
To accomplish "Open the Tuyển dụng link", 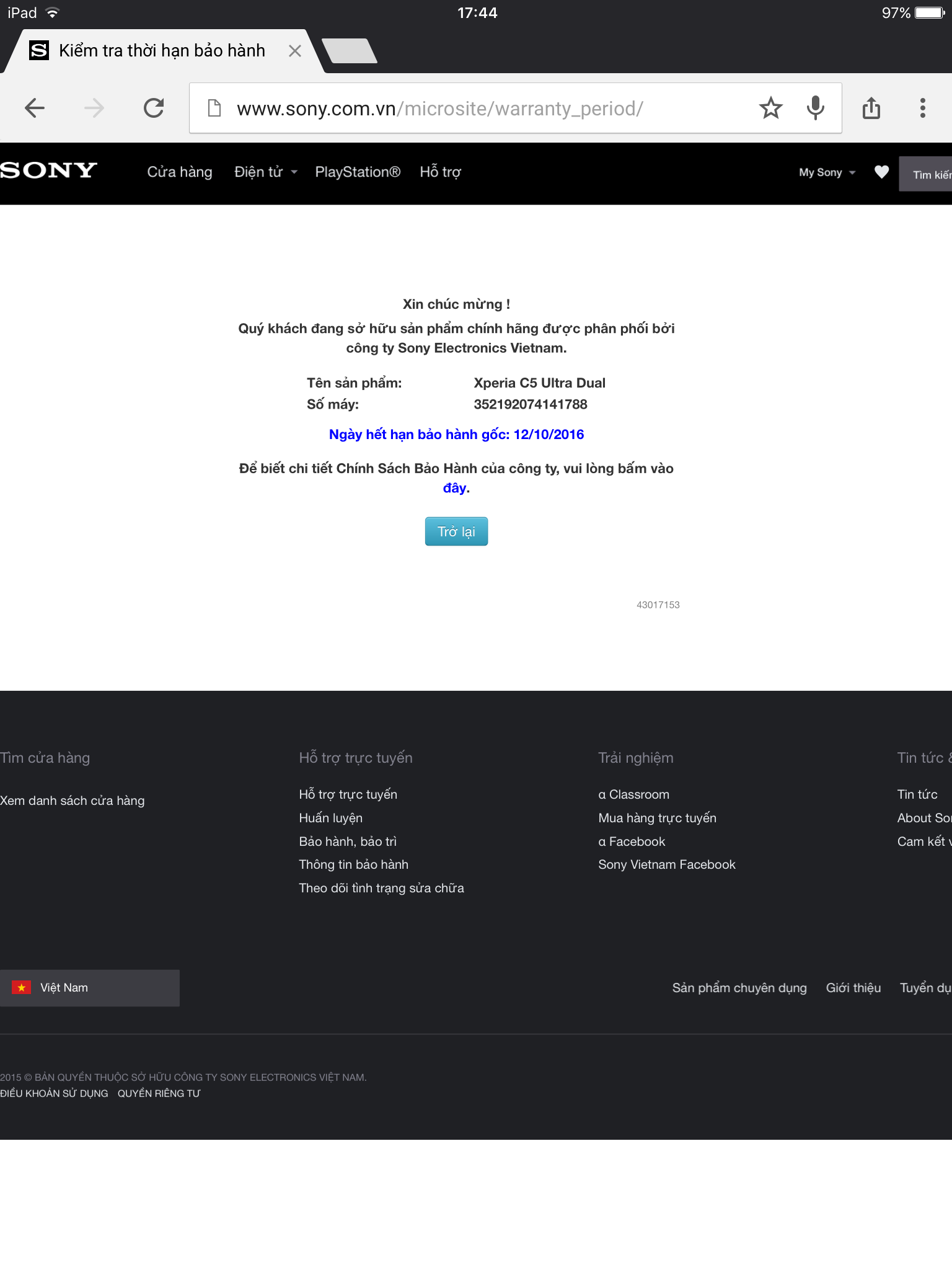I will pos(925,988).
